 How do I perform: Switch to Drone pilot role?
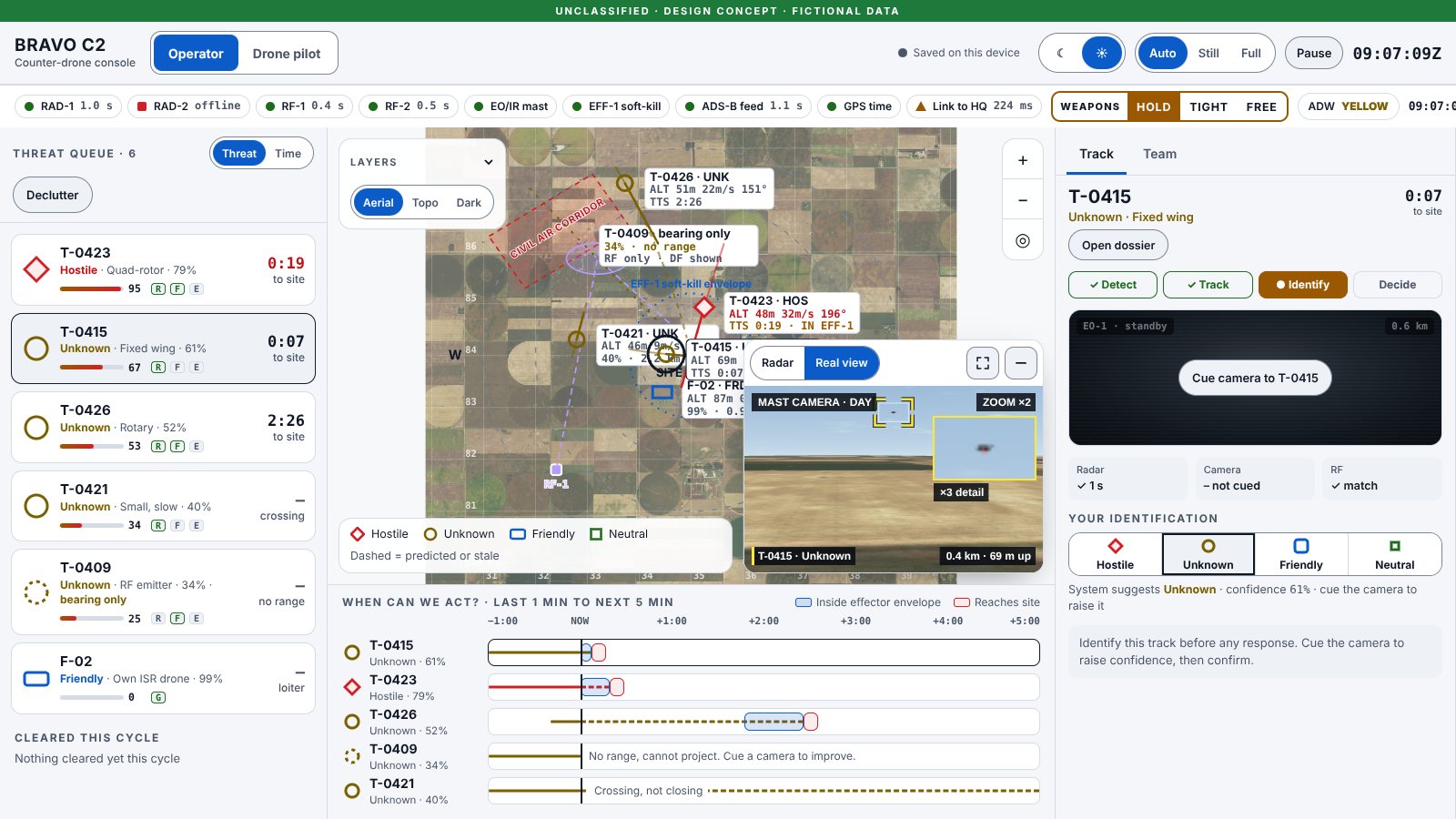point(287,54)
